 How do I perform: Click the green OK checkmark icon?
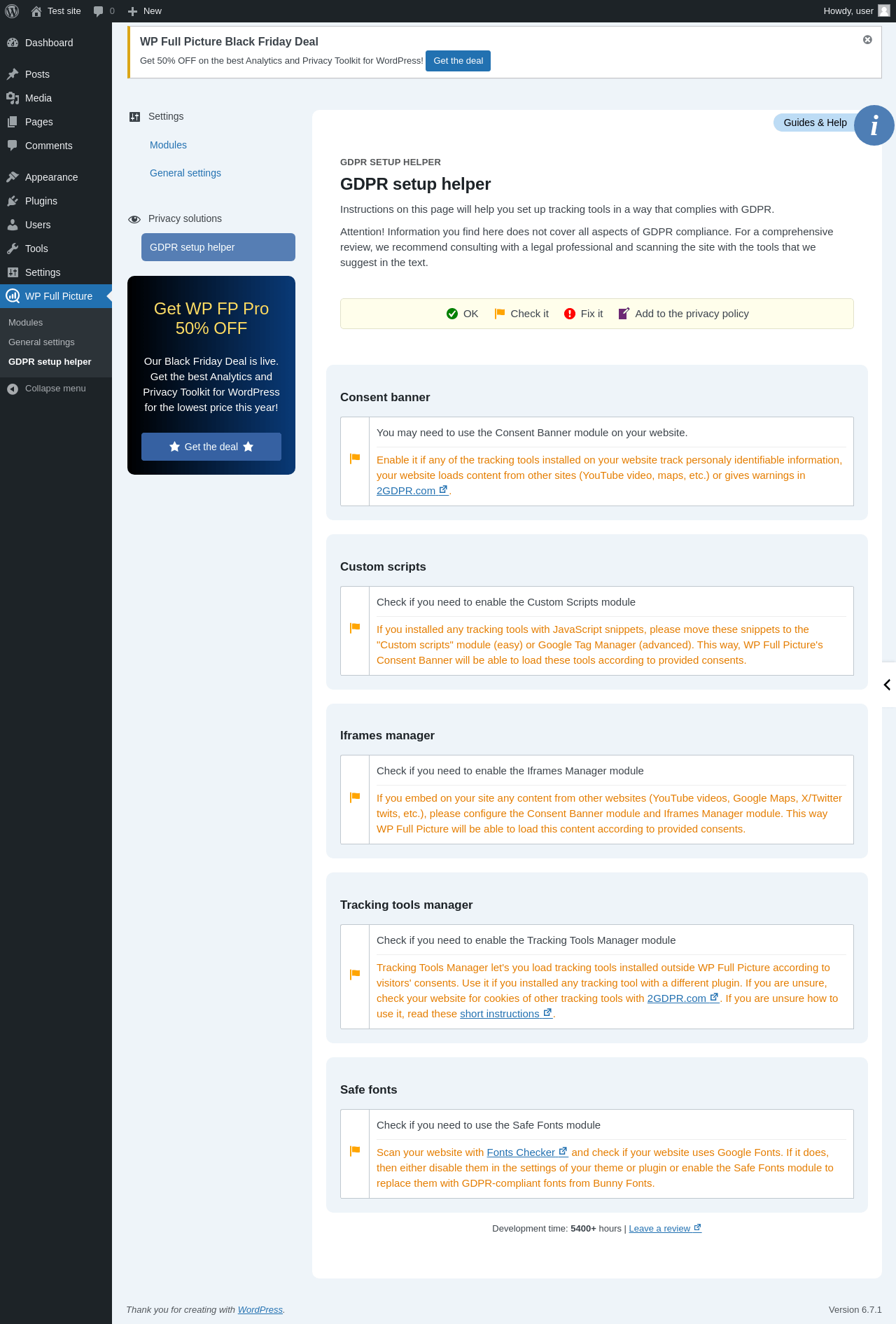(452, 314)
